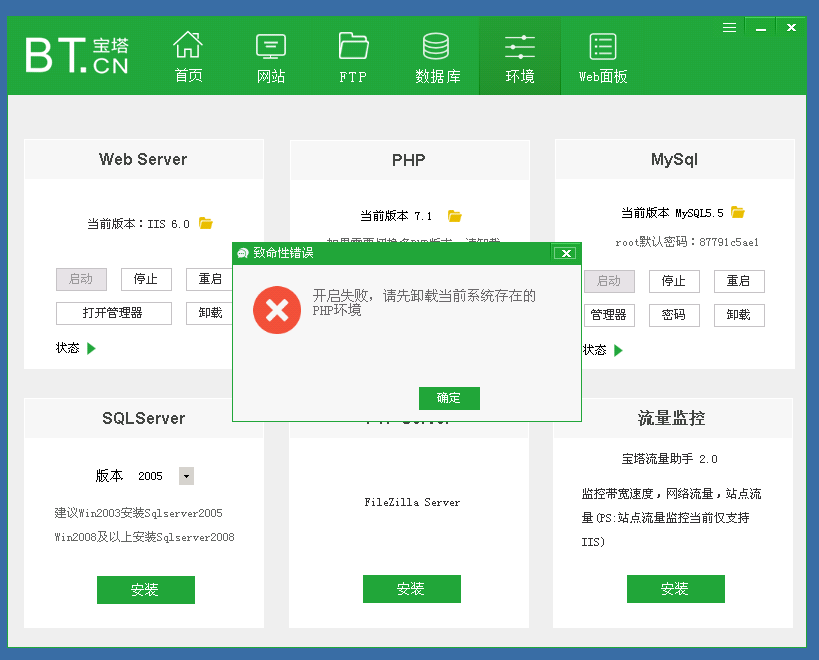Click 宝塔流量助手 2.0 text
This screenshot has width=819, height=660.
669,459
